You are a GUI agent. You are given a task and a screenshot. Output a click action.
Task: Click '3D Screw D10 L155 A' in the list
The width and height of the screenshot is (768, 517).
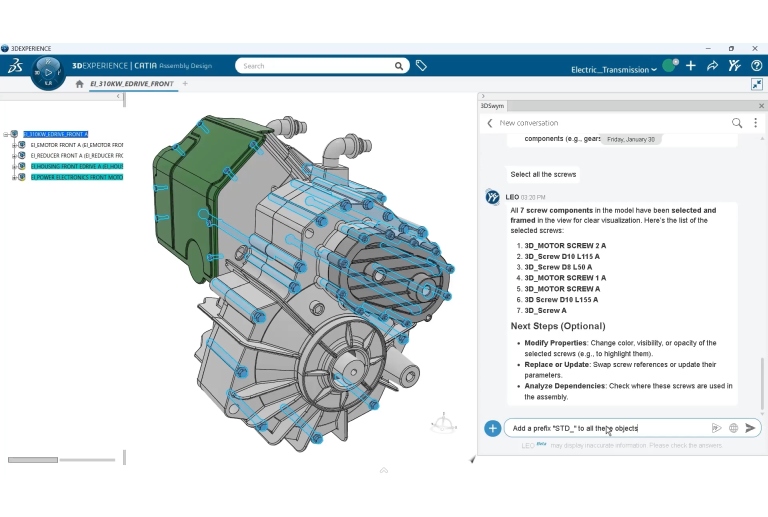(561, 300)
